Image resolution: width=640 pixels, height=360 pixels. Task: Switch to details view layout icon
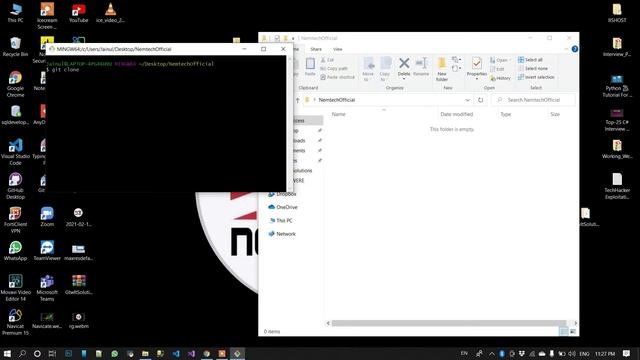tap(563, 331)
